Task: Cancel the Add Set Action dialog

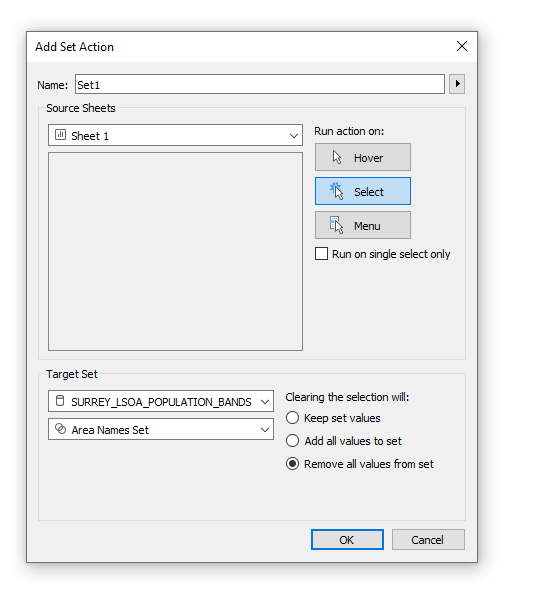Action: click(x=428, y=540)
